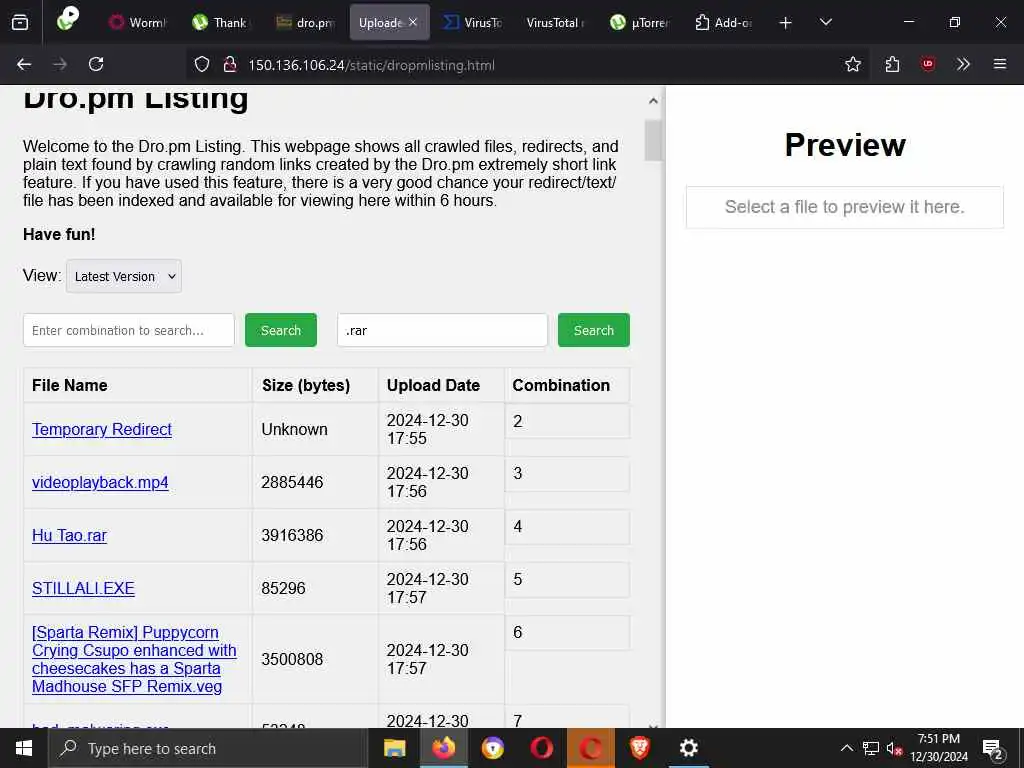This screenshot has height=768, width=1024.
Task: Switch to the dro.pm tab
Action: (305, 22)
